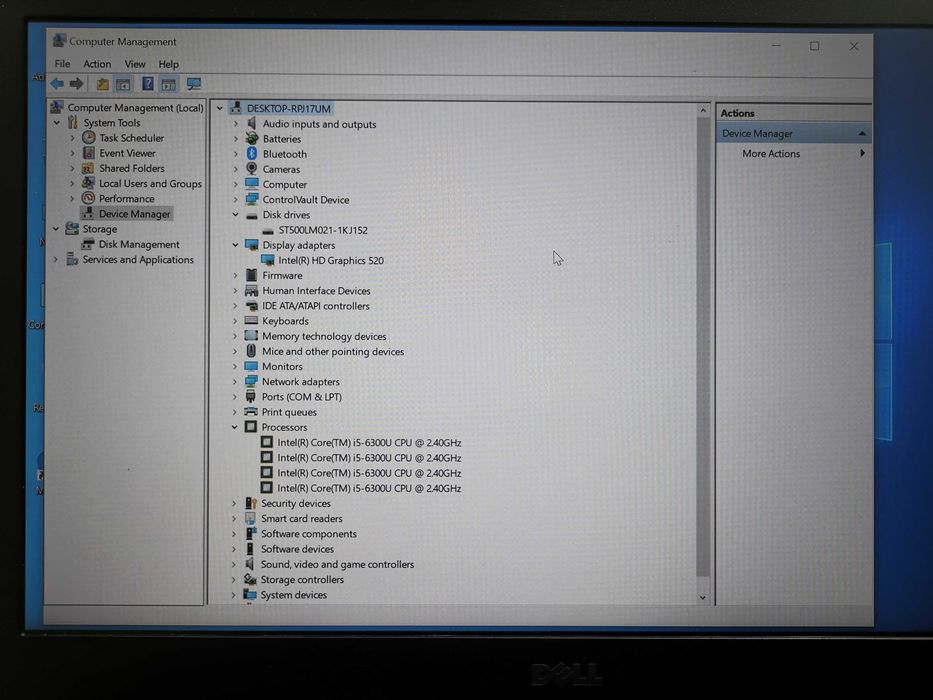Select Computer Management (Local) root node

[x=135, y=108]
